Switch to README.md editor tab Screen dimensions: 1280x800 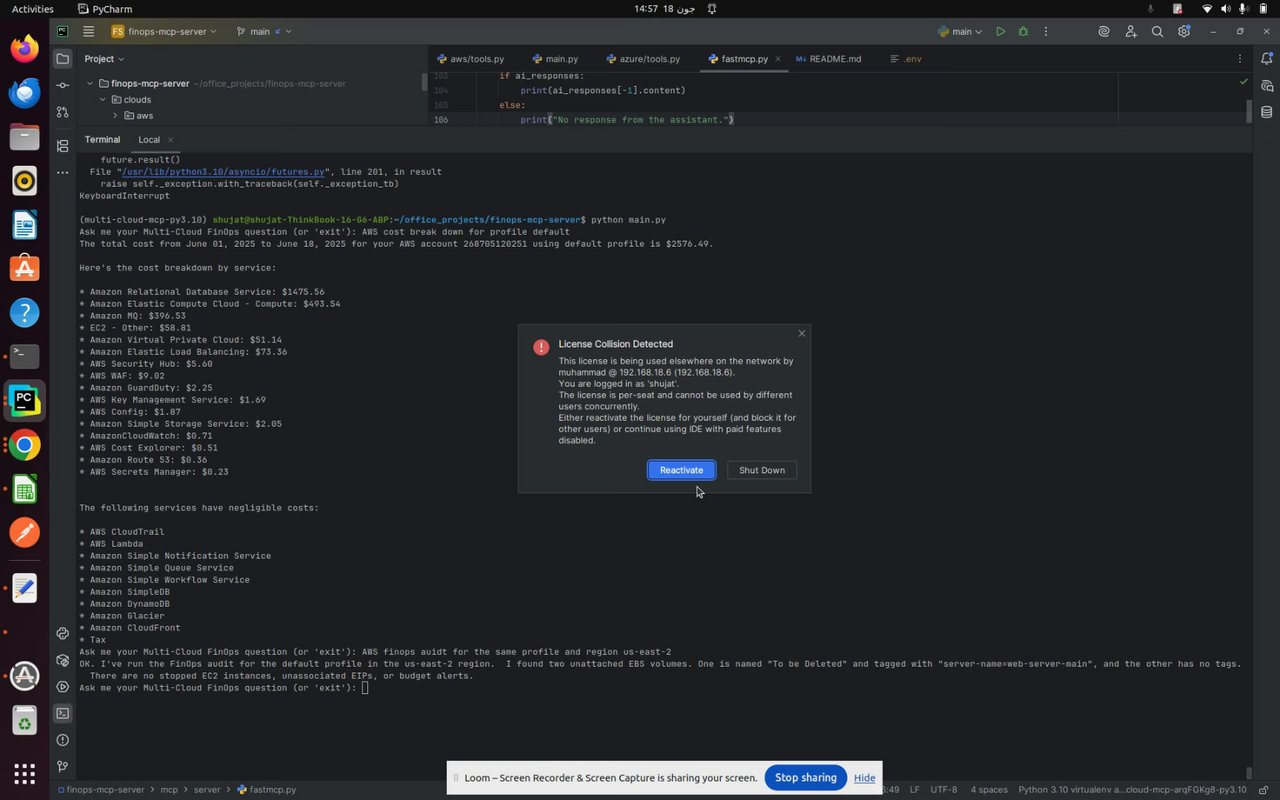click(829, 59)
